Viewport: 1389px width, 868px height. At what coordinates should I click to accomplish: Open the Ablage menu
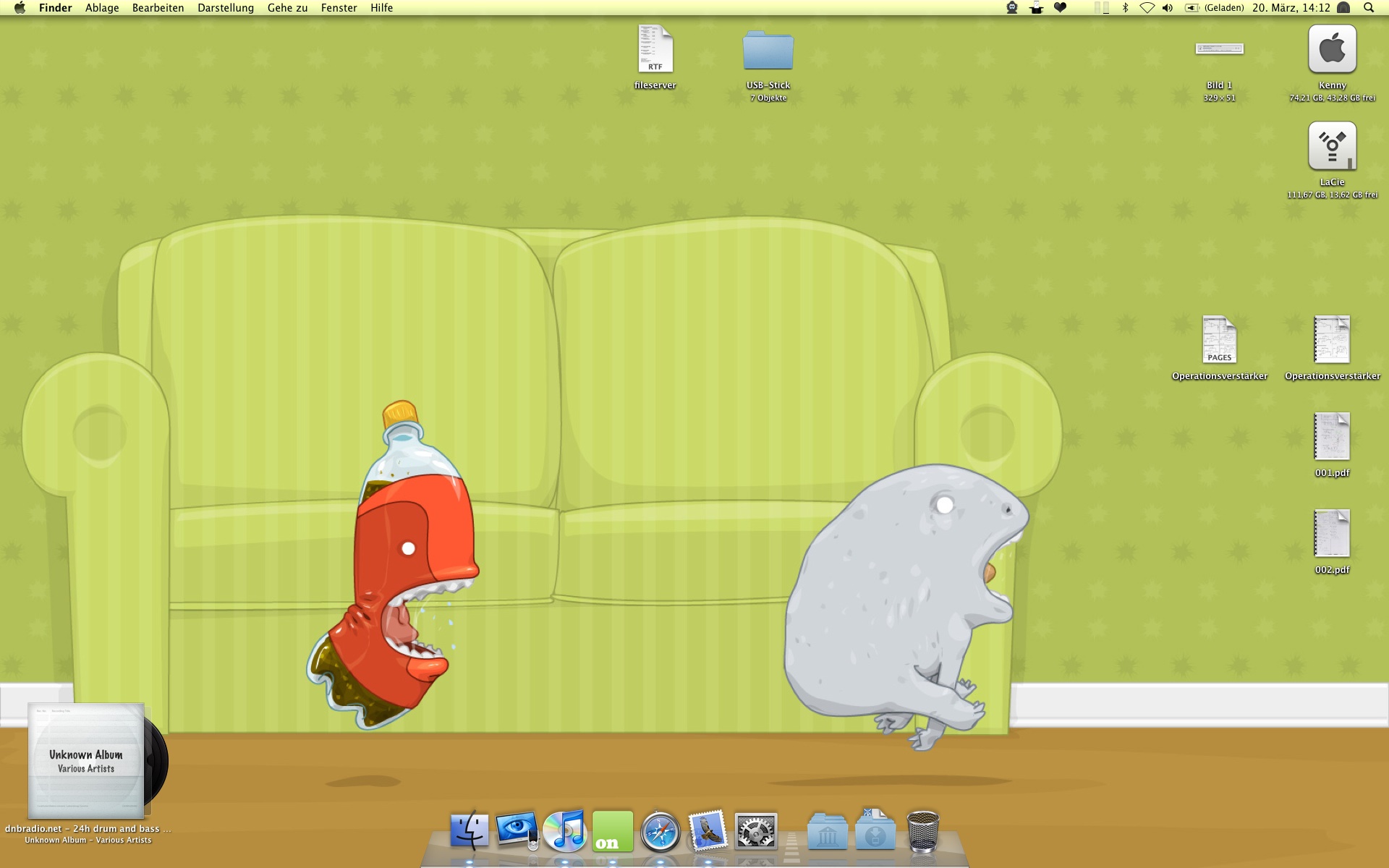click(x=102, y=8)
